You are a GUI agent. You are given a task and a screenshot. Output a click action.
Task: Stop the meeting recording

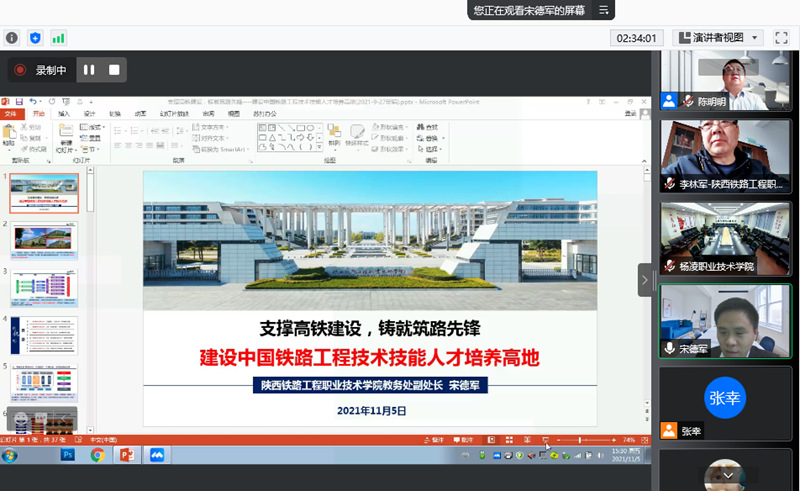click(x=114, y=70)
